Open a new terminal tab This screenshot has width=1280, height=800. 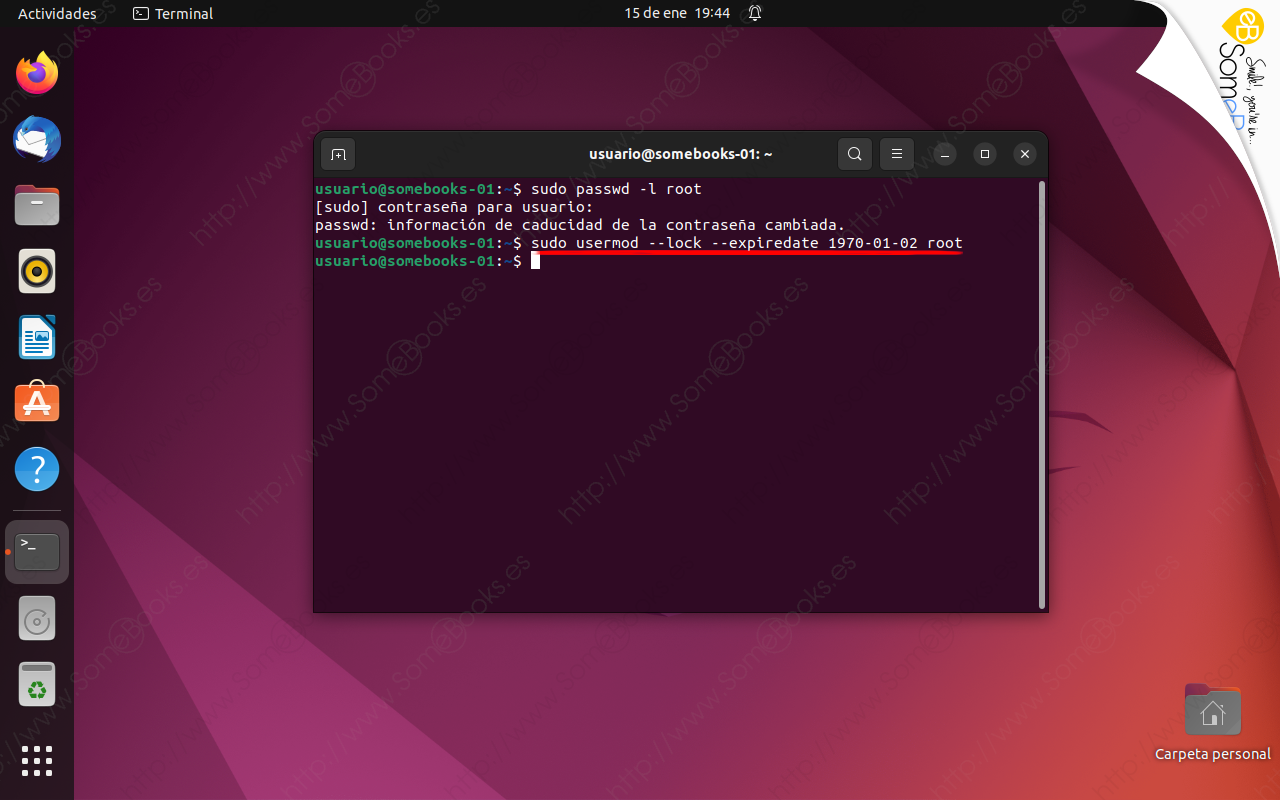pyautogui.click(x=337, y=154)
